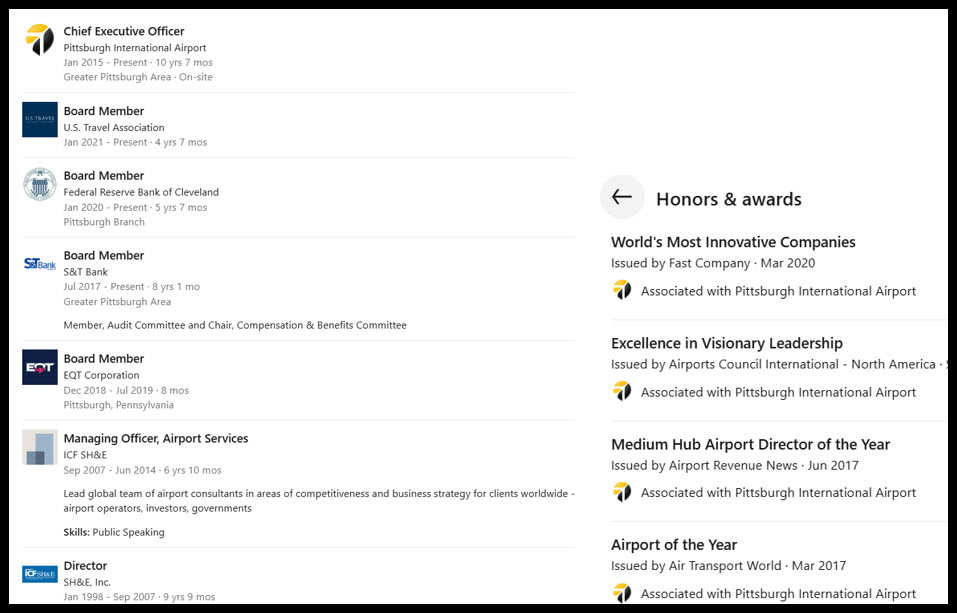Click the "Sep 2007 - Jun 2014 · 6 yrs 10 mos" dates
The width and height of the screenshot is (957, 613).
(x=142, y=470)
